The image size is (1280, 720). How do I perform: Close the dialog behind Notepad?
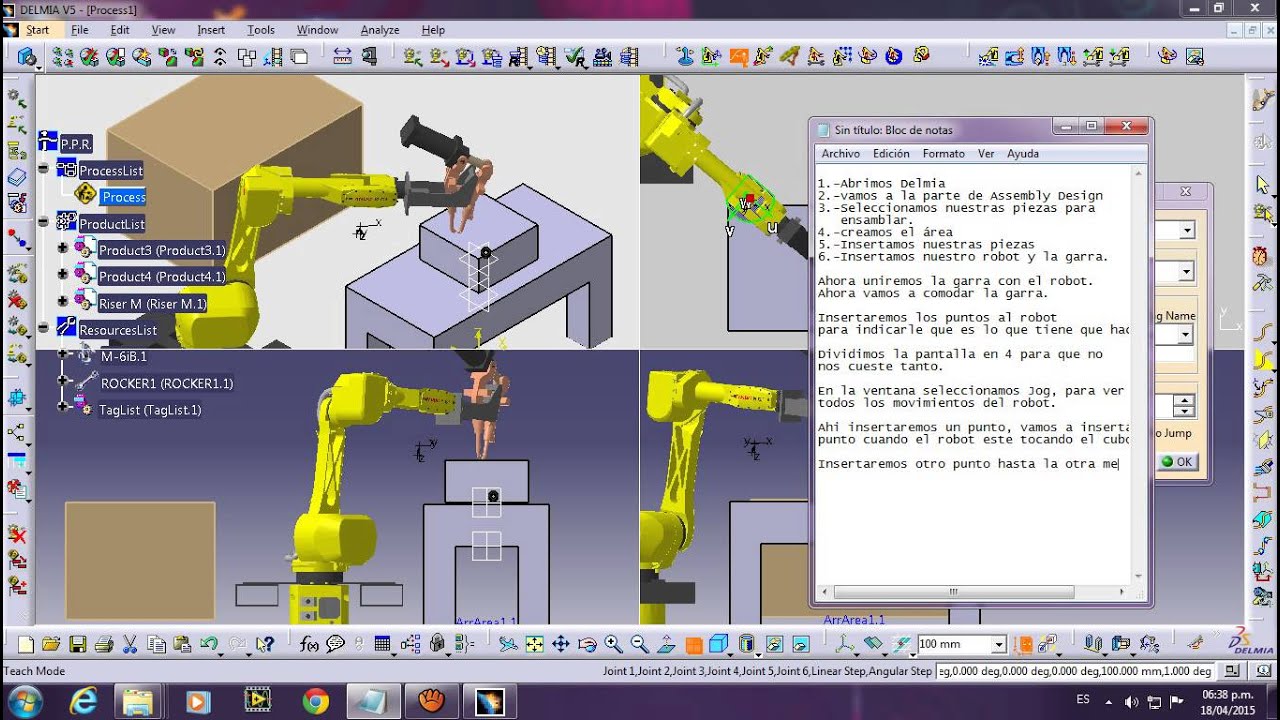pyautogui.click(x=1186, y=192)
